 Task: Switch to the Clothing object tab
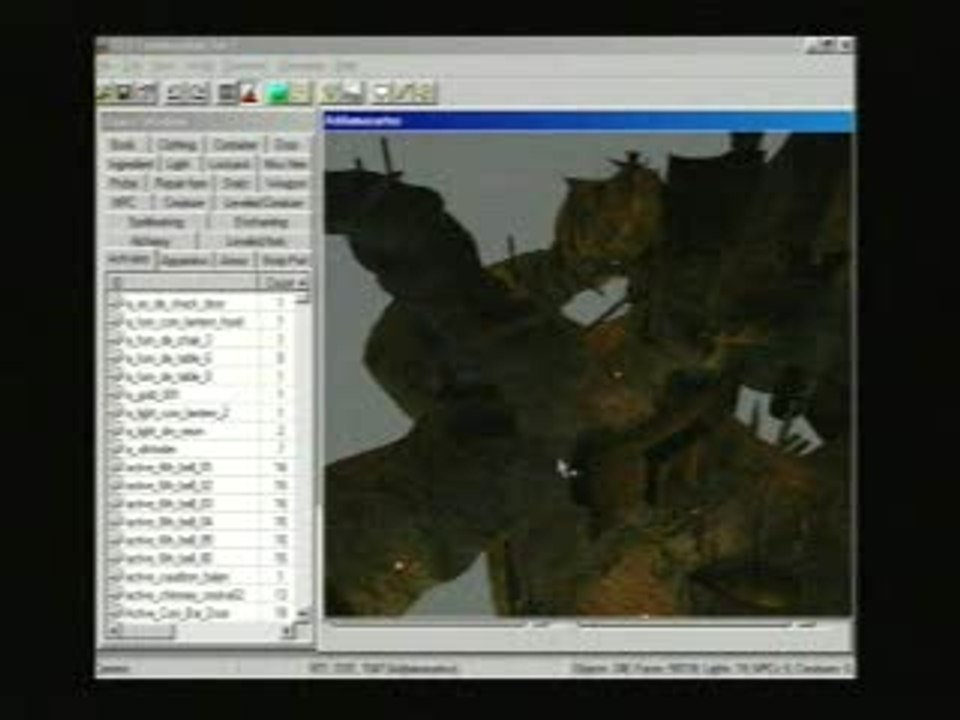[x=178, y=144]
